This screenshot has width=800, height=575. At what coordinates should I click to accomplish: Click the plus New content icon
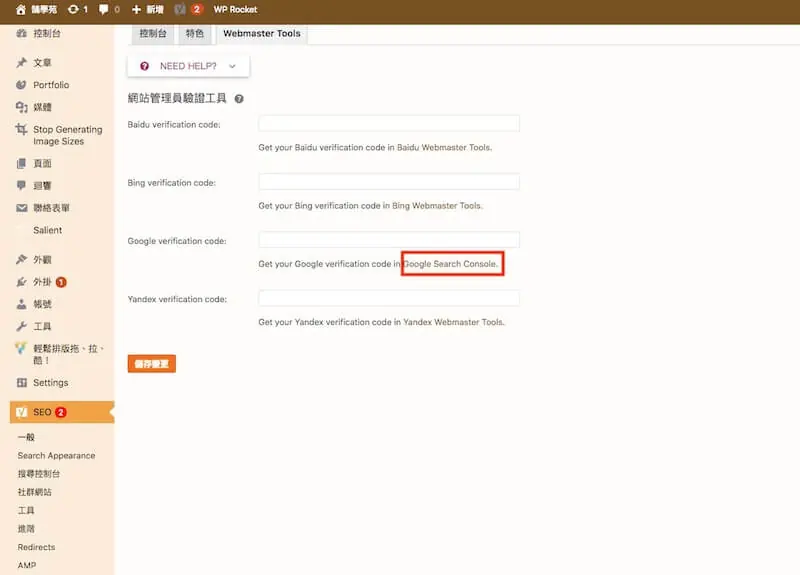[136, 9]
